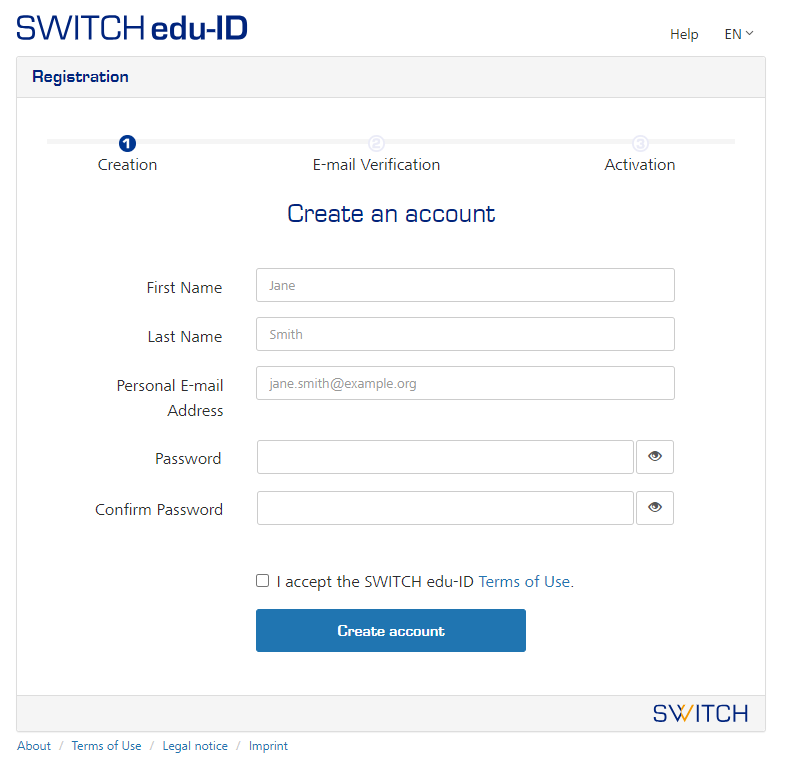Click into the Confirm Password field

(x=445, y=508)
